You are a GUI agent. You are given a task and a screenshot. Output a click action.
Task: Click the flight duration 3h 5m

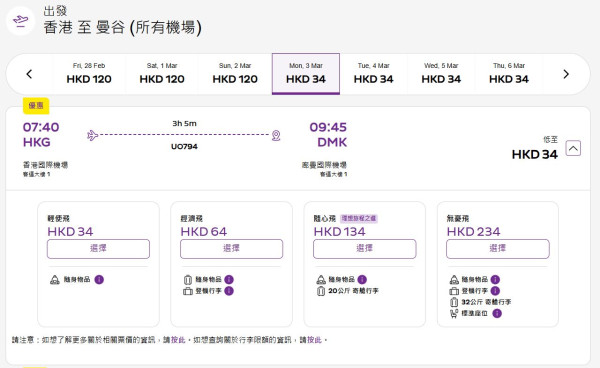click(184, 124)
